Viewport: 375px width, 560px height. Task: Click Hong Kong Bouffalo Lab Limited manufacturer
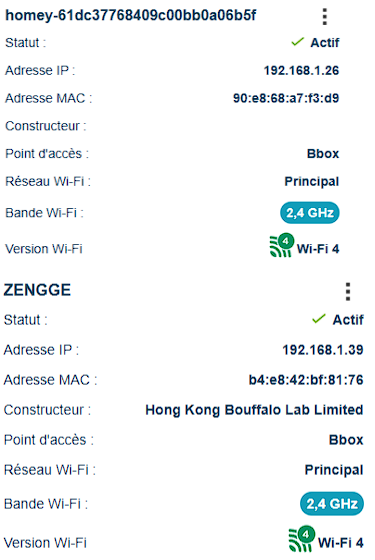[x=254, y=410]
